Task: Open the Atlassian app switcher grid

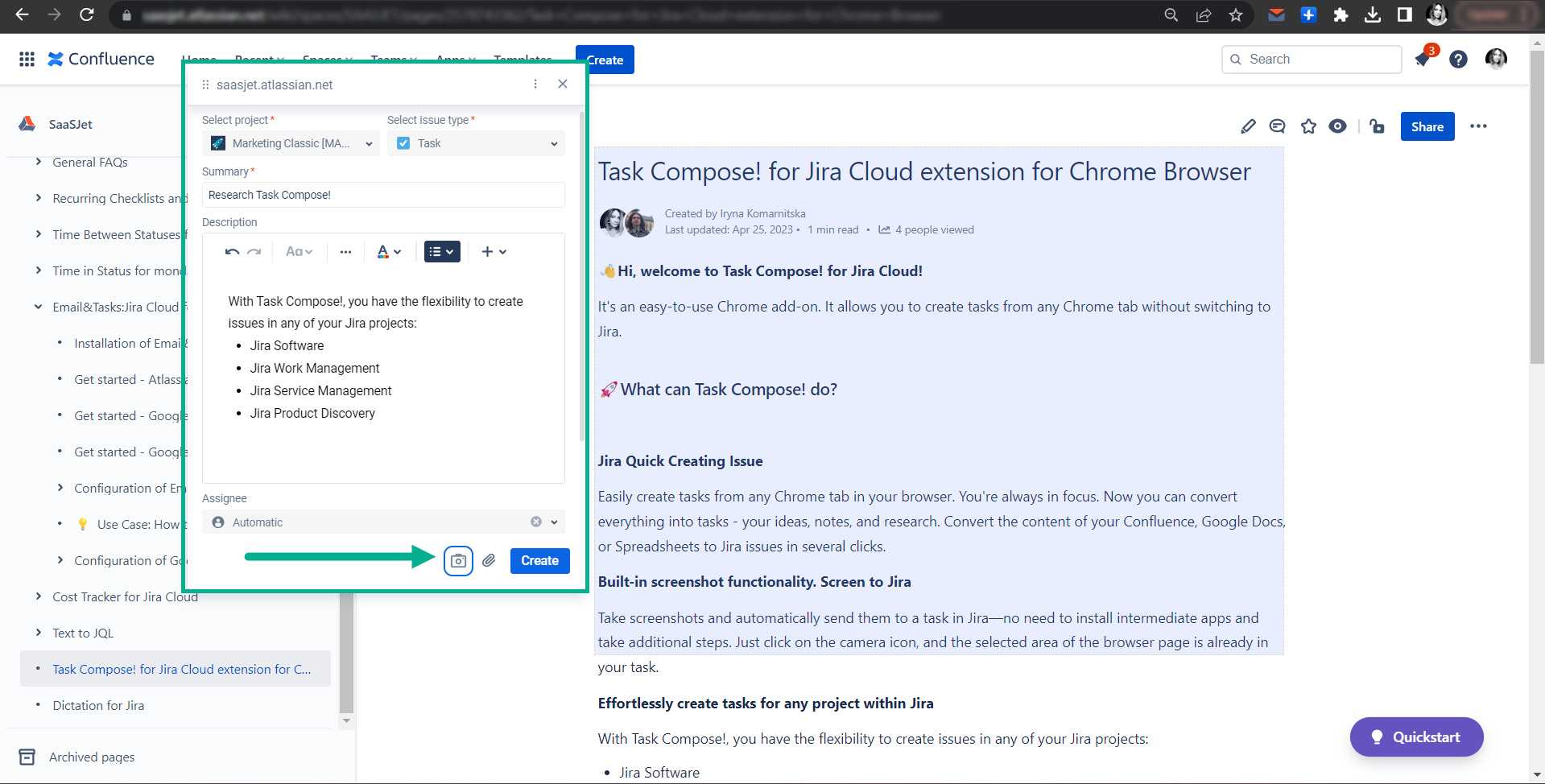Action: 26,59
